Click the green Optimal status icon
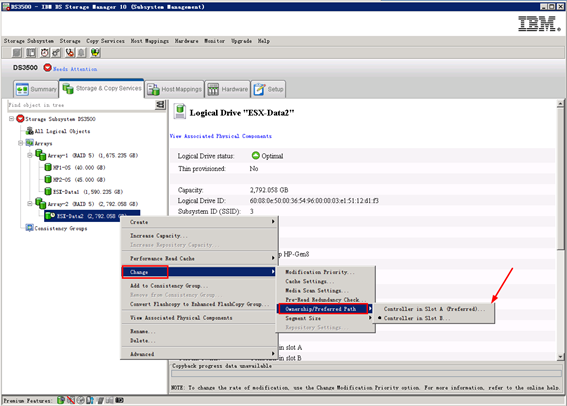Viewport: 567px width, 406px height. point(255,155)
